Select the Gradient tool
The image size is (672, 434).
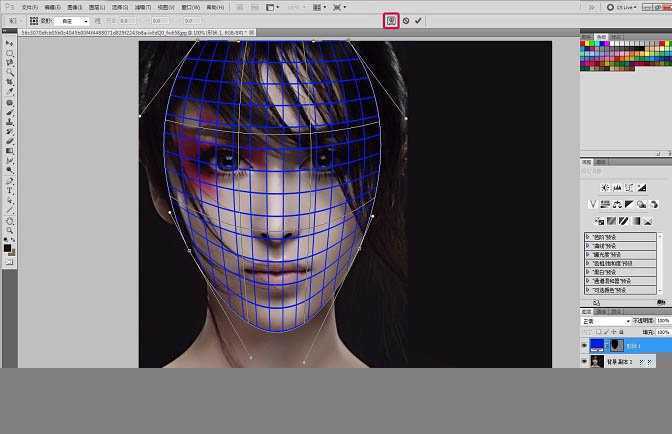point(9,151)
